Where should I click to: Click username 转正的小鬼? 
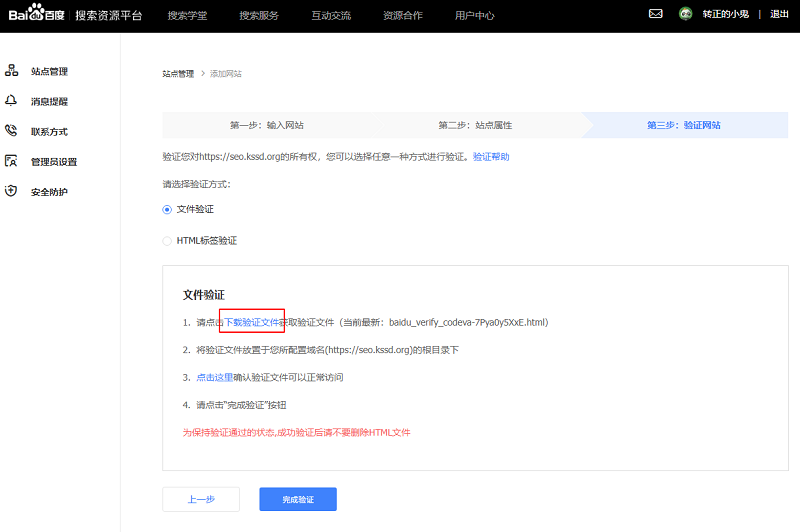coord(726,14)
